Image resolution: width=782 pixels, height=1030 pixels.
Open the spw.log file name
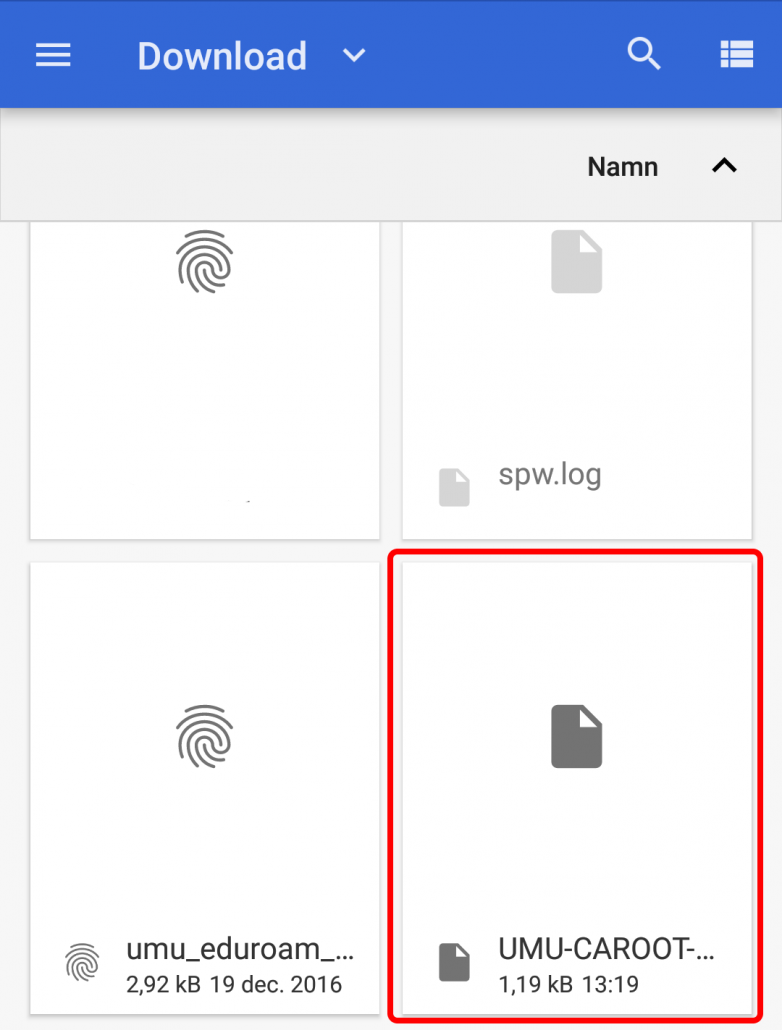[x=550, y=474]
